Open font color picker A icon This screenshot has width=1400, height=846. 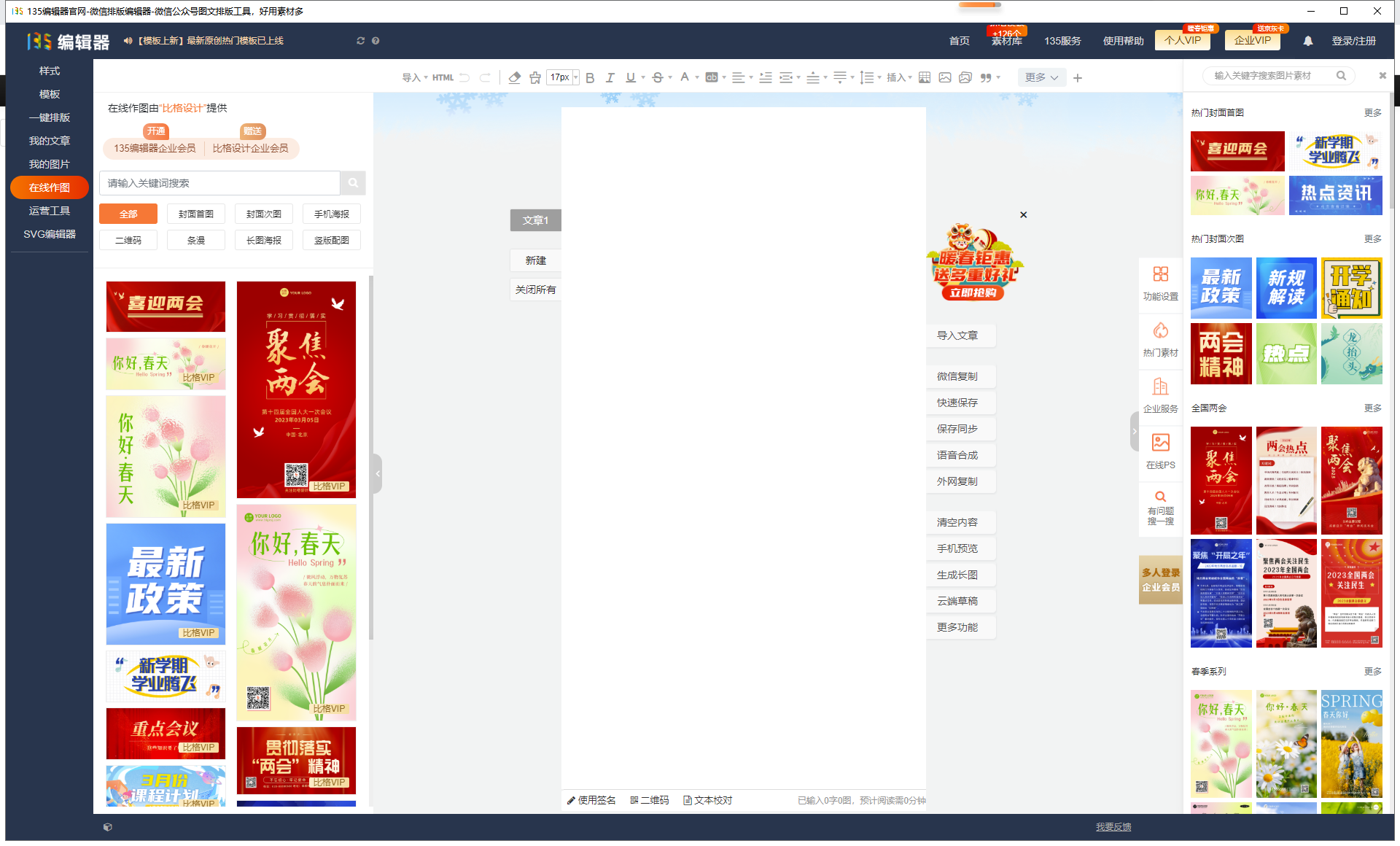tap(685, 77)
